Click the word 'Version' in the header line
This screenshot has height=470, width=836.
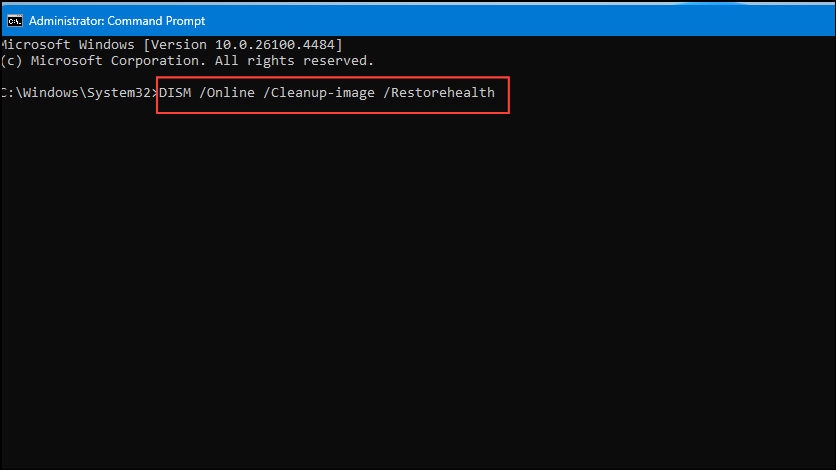(179, 45)
